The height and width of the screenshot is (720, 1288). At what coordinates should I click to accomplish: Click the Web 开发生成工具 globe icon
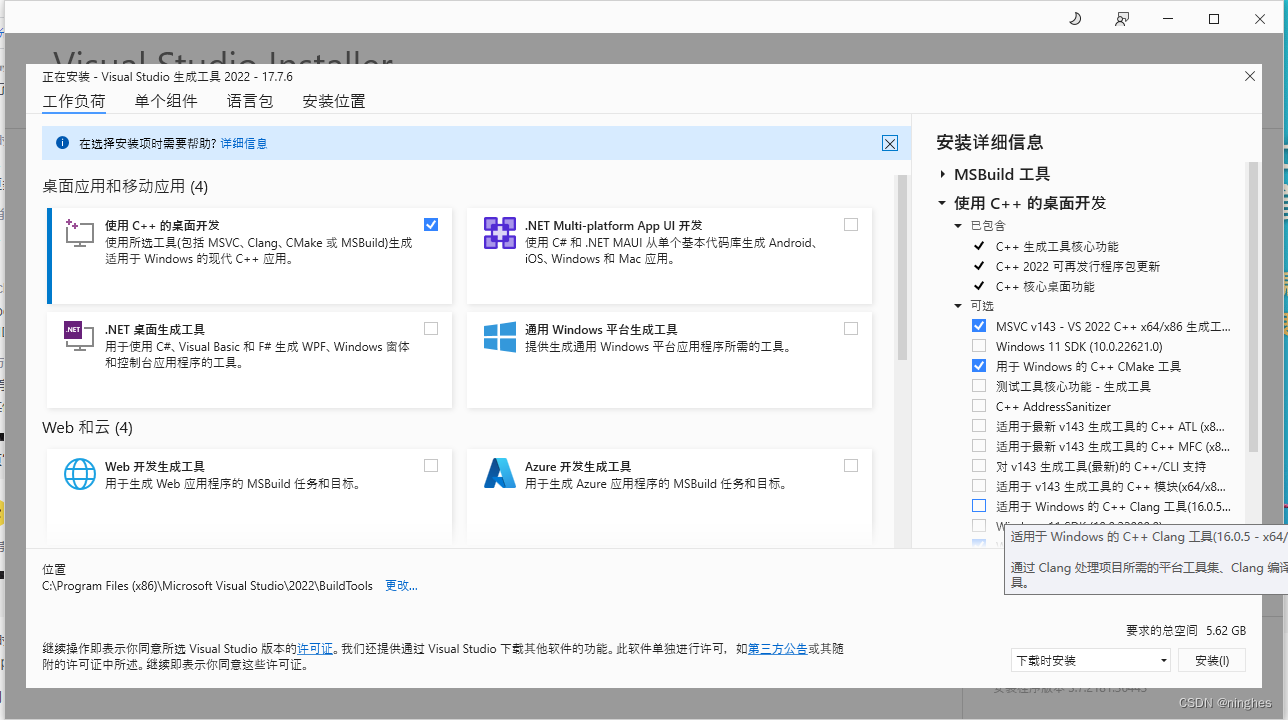click(x=80, y=474)
